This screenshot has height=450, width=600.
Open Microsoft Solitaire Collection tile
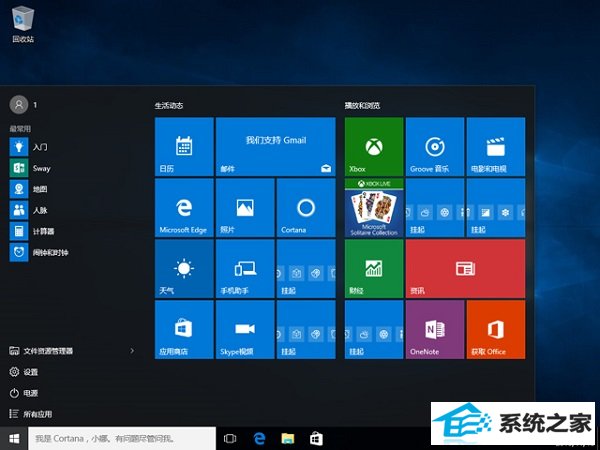[374, 208]
